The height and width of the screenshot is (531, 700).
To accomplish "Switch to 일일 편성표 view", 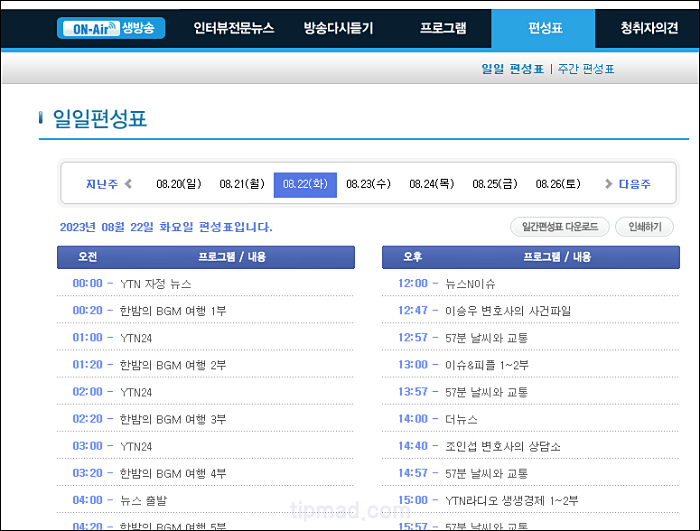I will point(512,69).
